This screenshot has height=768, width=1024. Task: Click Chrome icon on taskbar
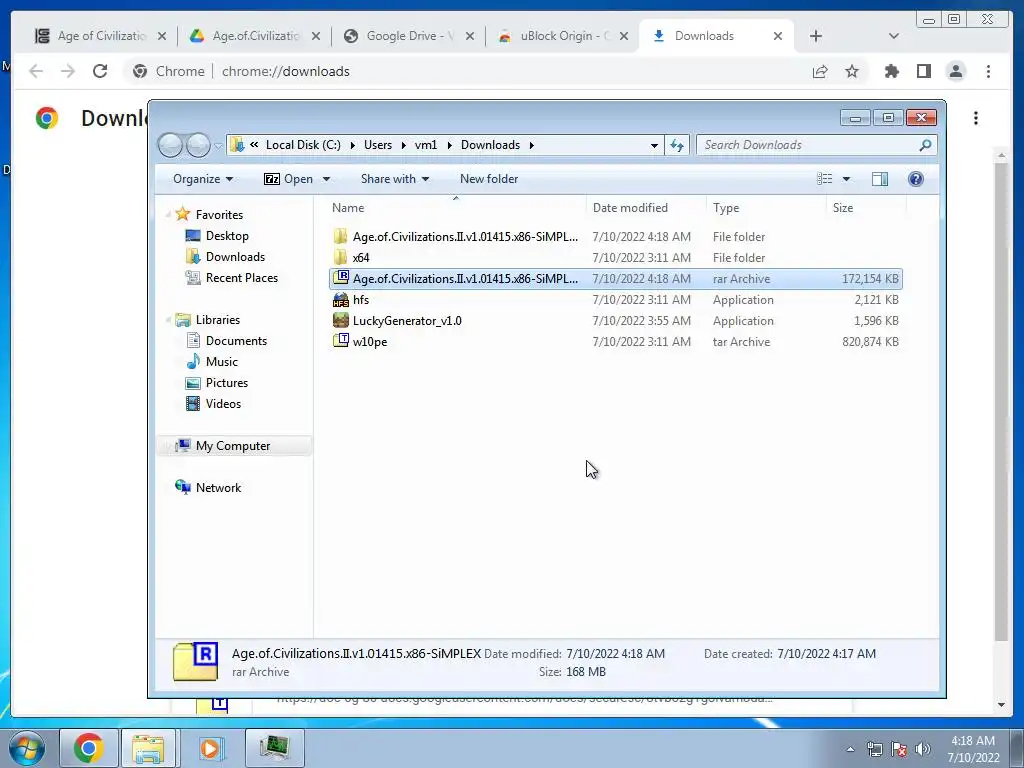tap(89, 748)
